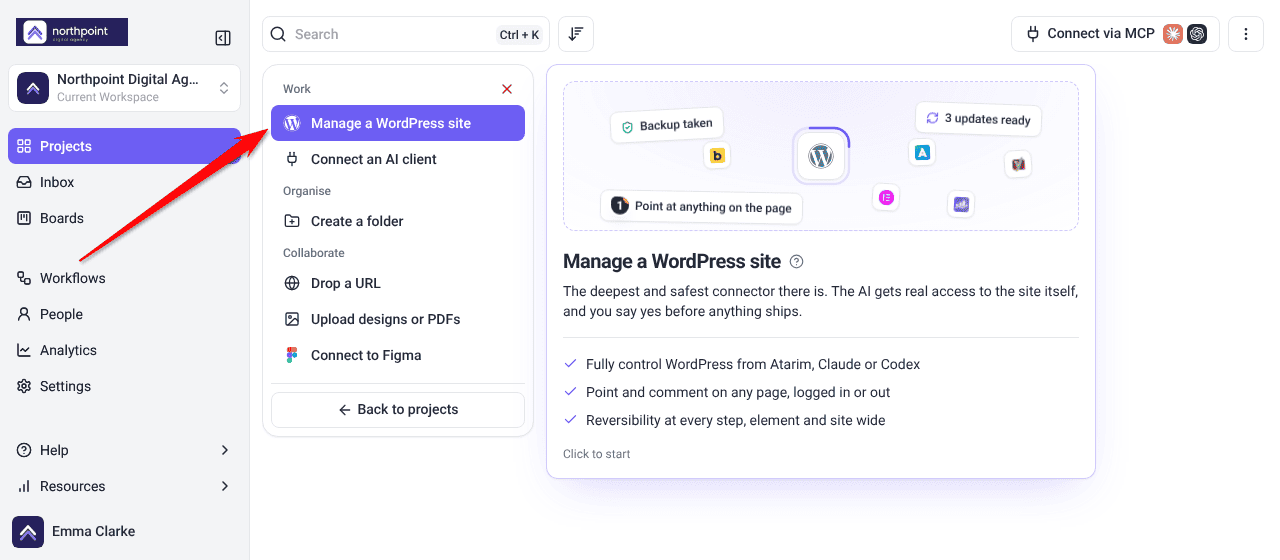This screenshot has width=1280, height=560.
Task: Click the red plugin icon at right of illustration
Action: point(1019,164)
